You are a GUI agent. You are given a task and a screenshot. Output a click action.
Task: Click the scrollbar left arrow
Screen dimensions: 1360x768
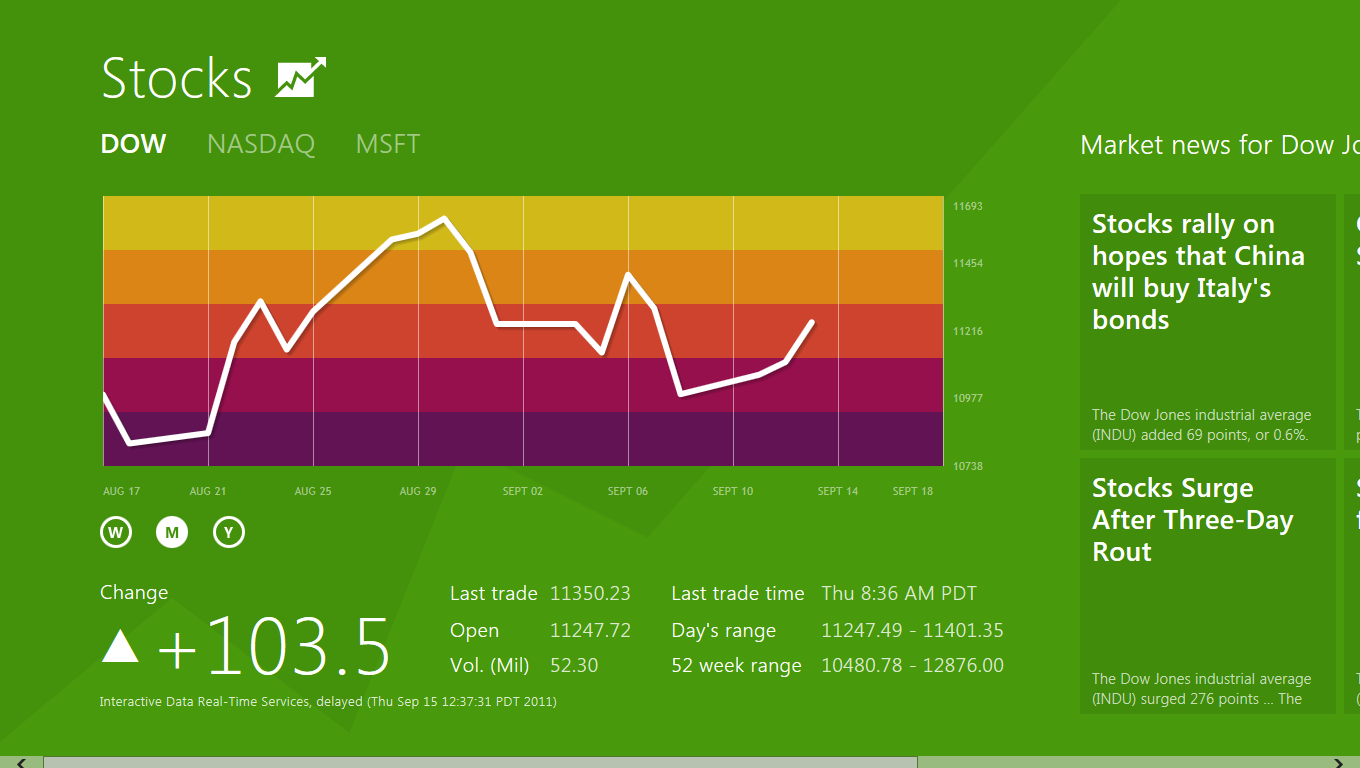(x=21, y=762)
